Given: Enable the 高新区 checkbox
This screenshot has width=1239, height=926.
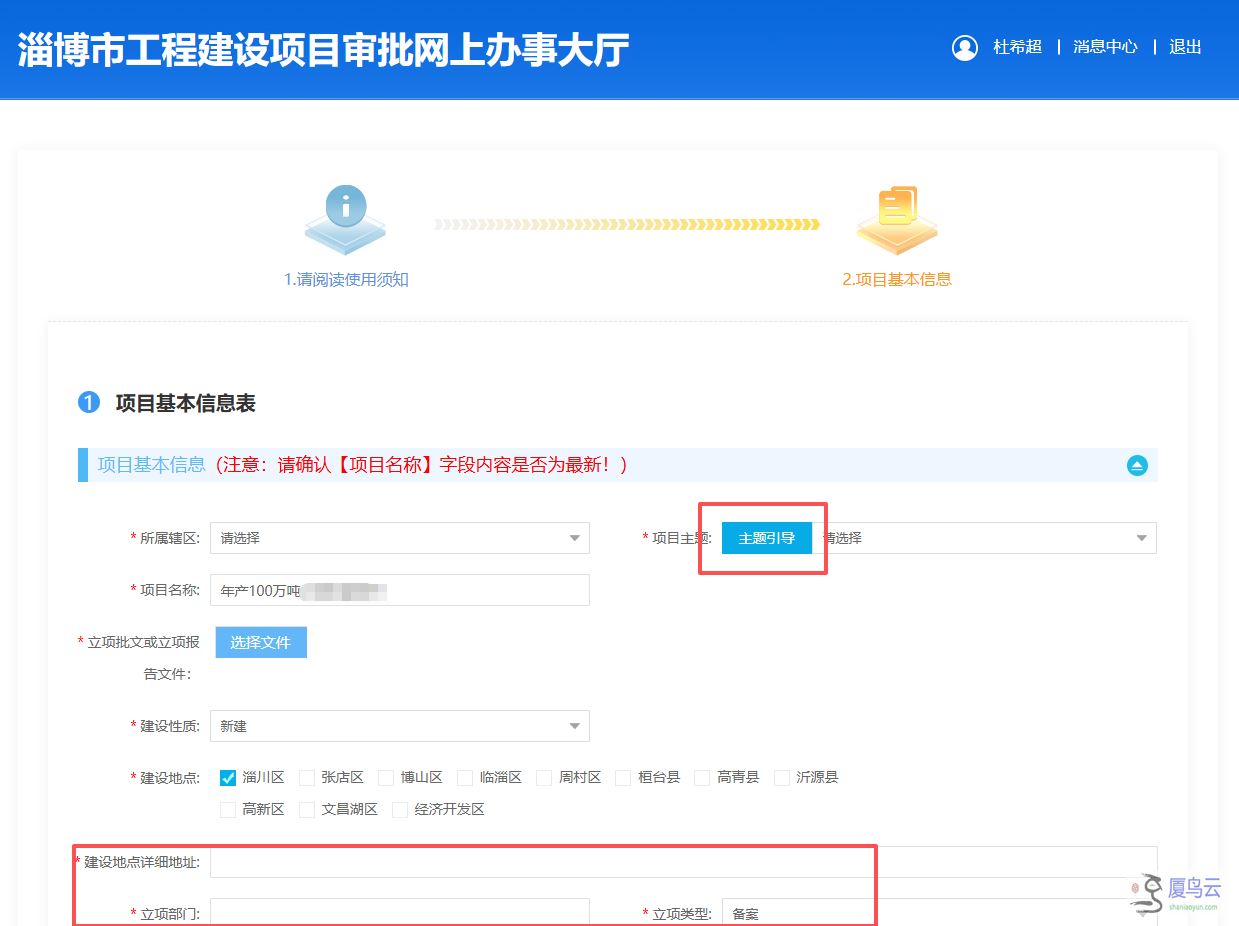Looking at the screenshot, I should click(228, 810).
